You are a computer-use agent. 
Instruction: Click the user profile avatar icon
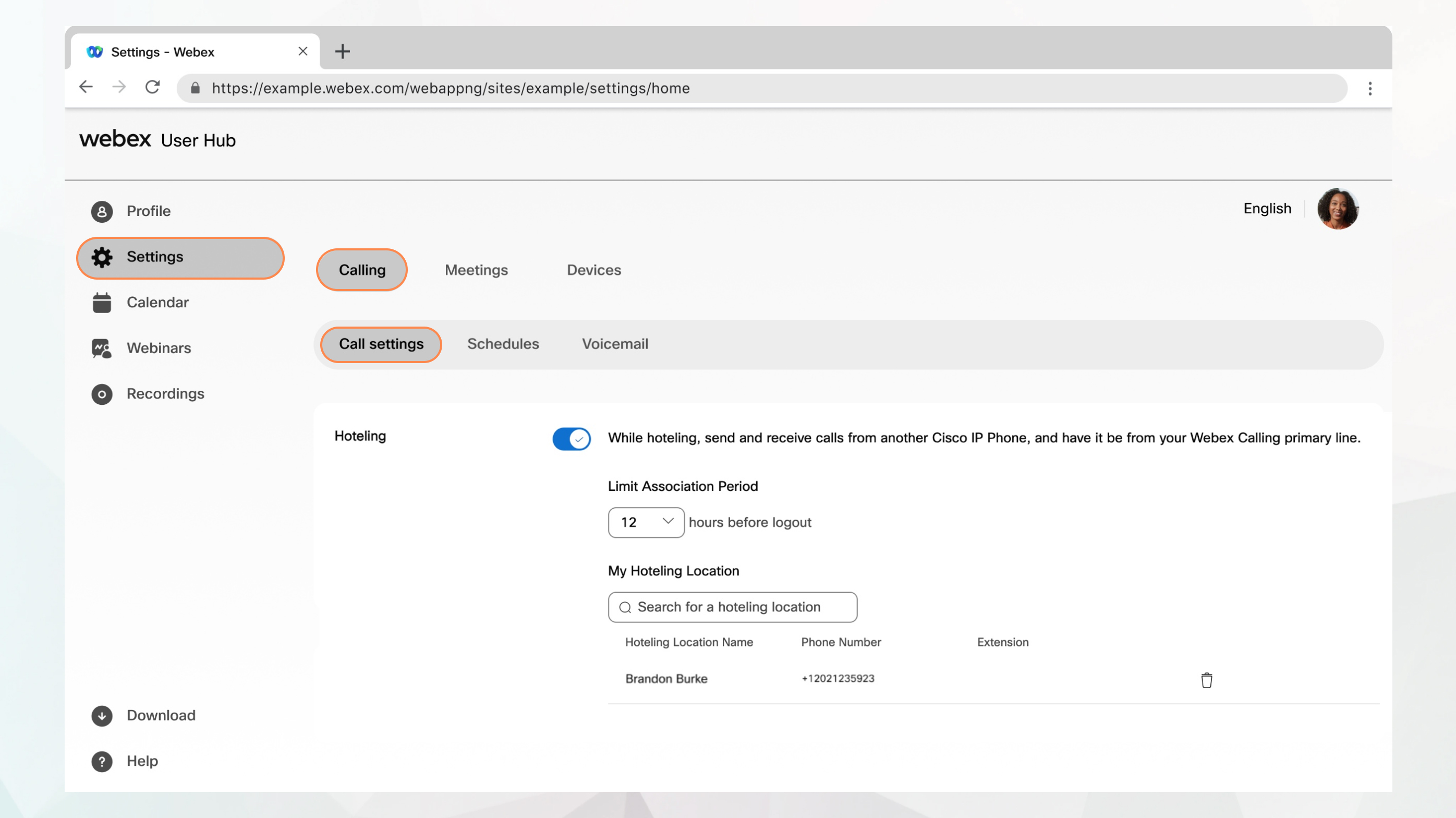click(1338, 208)
